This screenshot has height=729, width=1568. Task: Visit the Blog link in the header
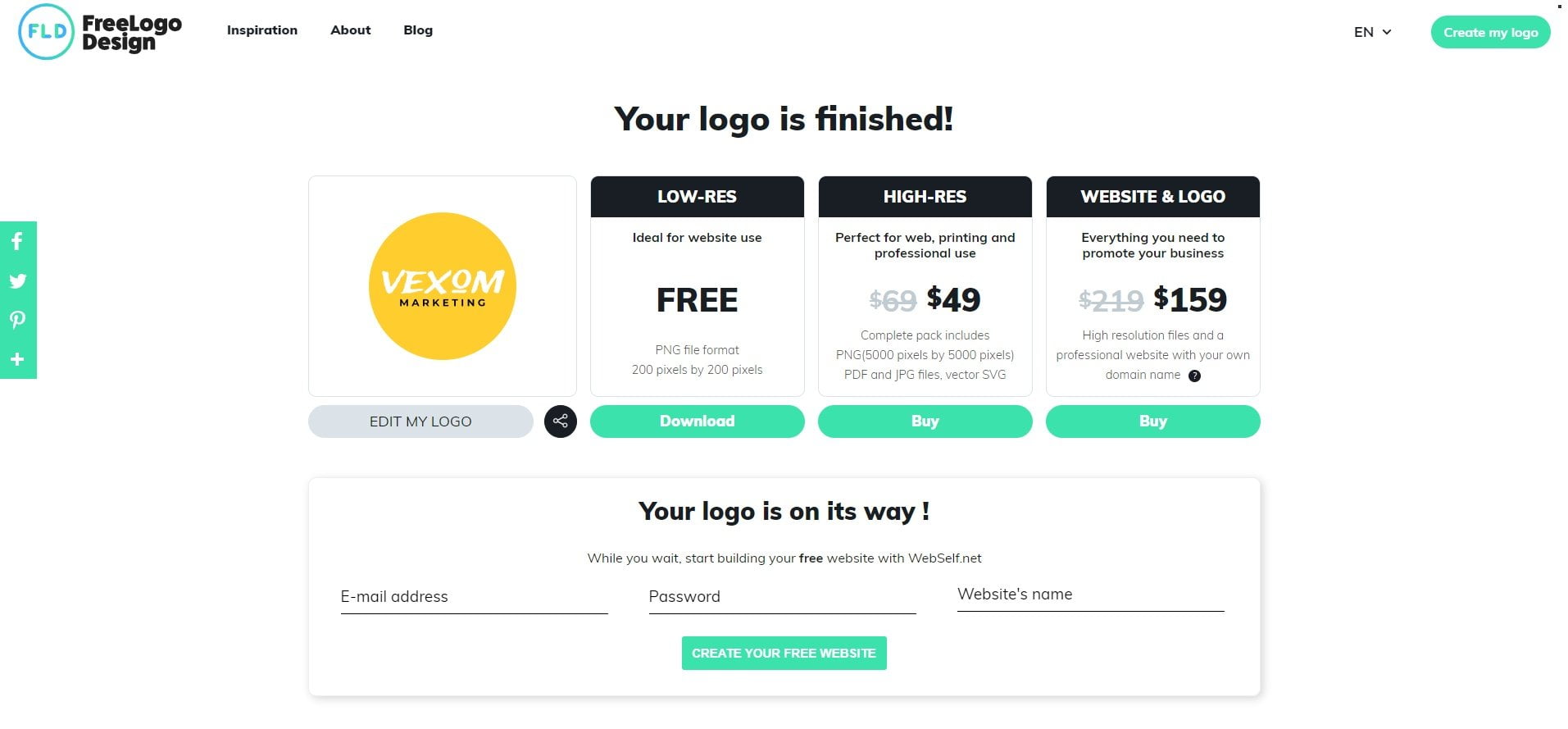[418, 30]
